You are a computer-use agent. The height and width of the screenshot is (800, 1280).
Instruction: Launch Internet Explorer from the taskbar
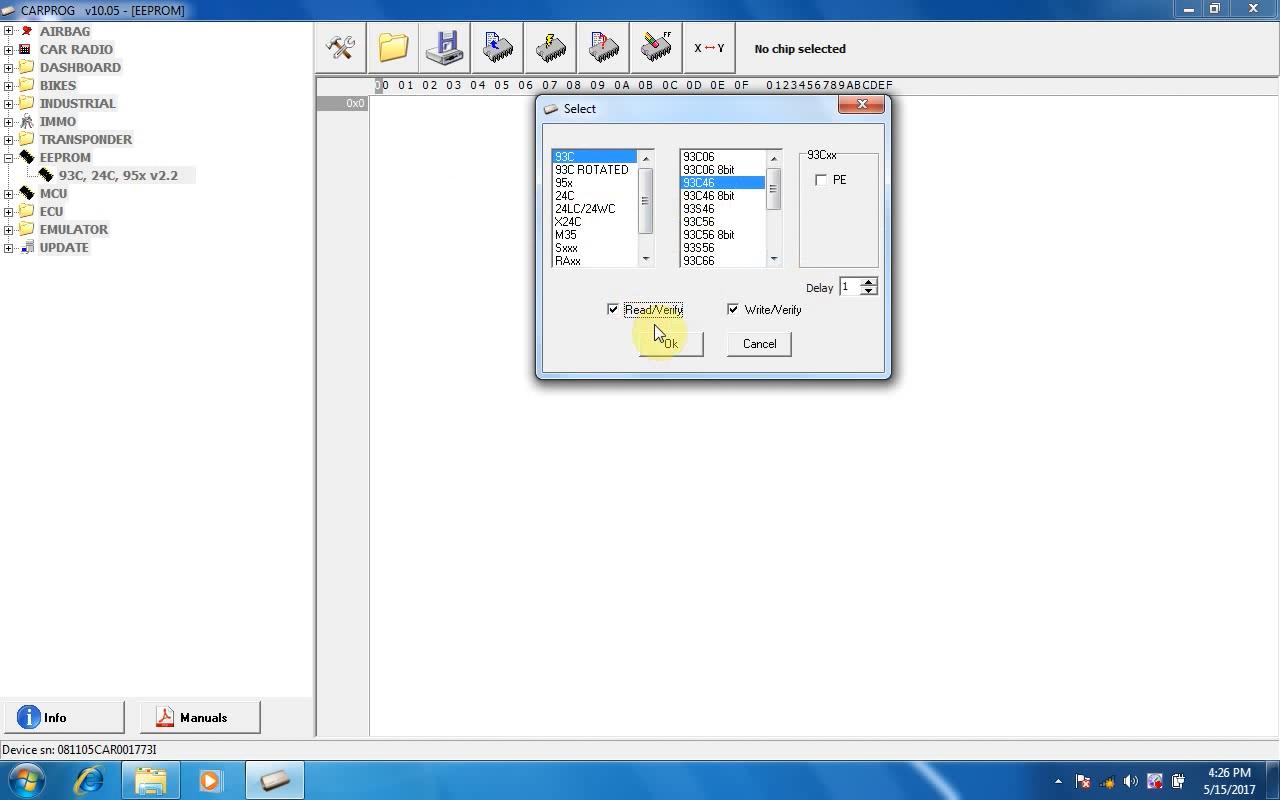point(89,780)
